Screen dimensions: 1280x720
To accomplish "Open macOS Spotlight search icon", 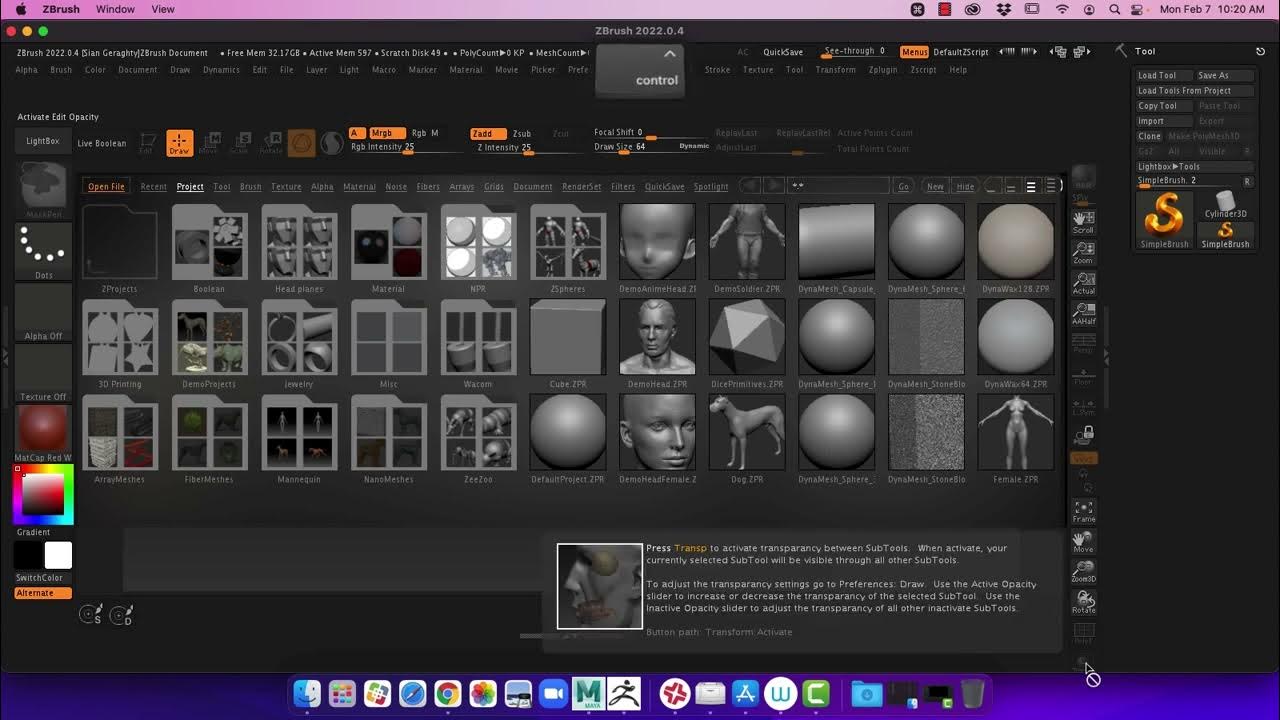I will click(1115, 9).
